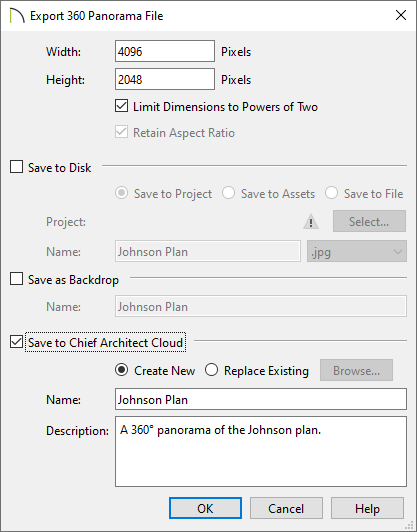Enable the Save to Disk checkbox

click(x=16, y=167)
